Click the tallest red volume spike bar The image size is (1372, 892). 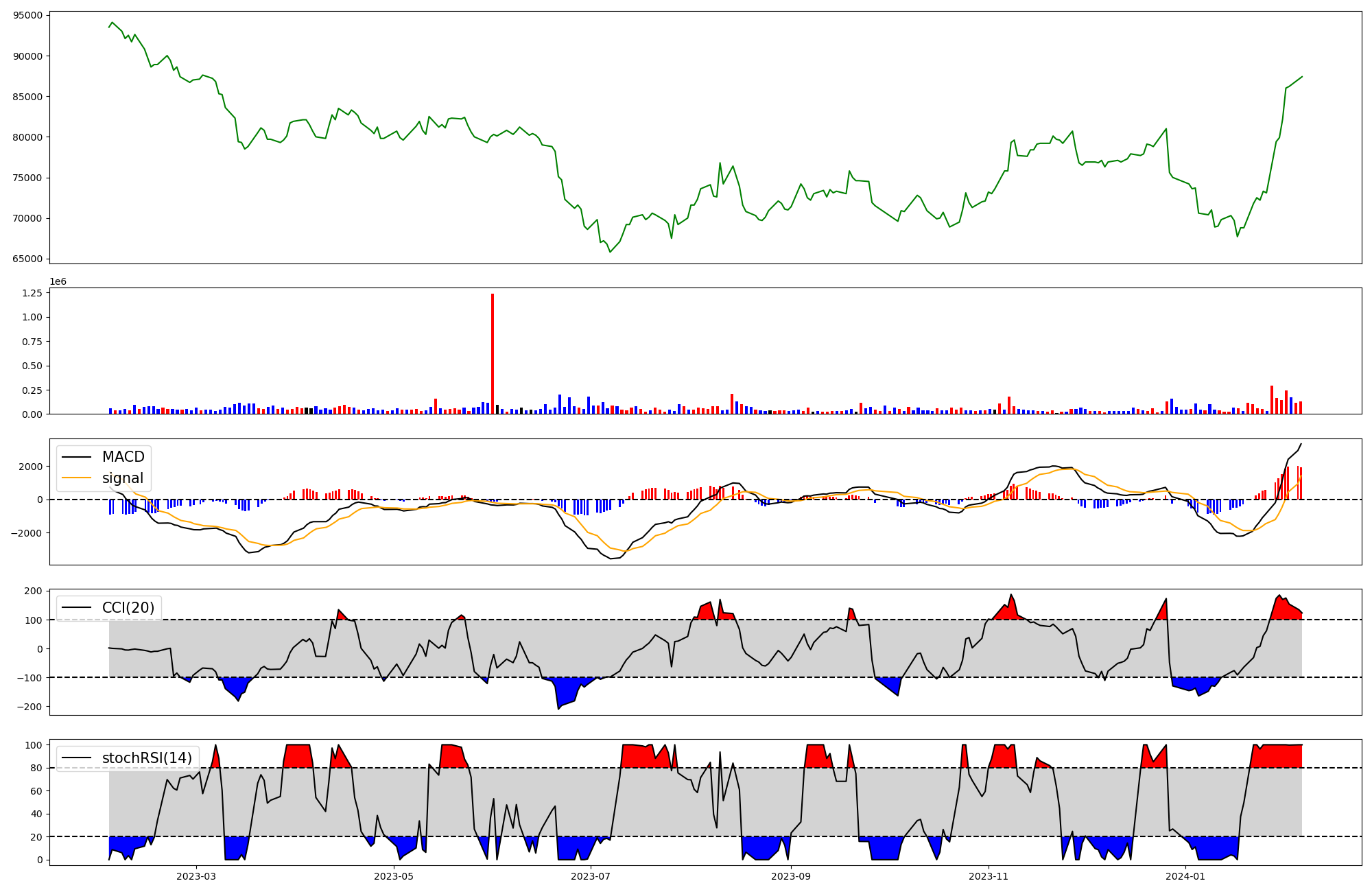493,354
